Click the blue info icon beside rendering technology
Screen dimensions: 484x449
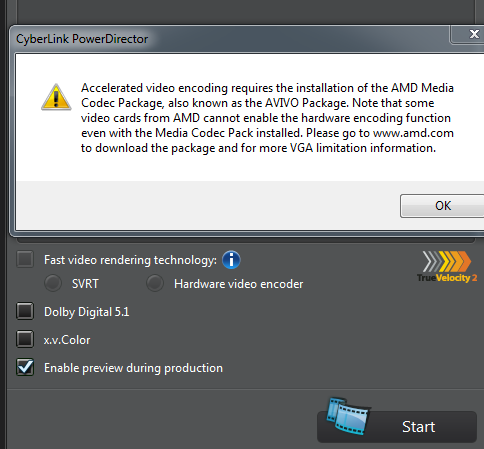231,260
